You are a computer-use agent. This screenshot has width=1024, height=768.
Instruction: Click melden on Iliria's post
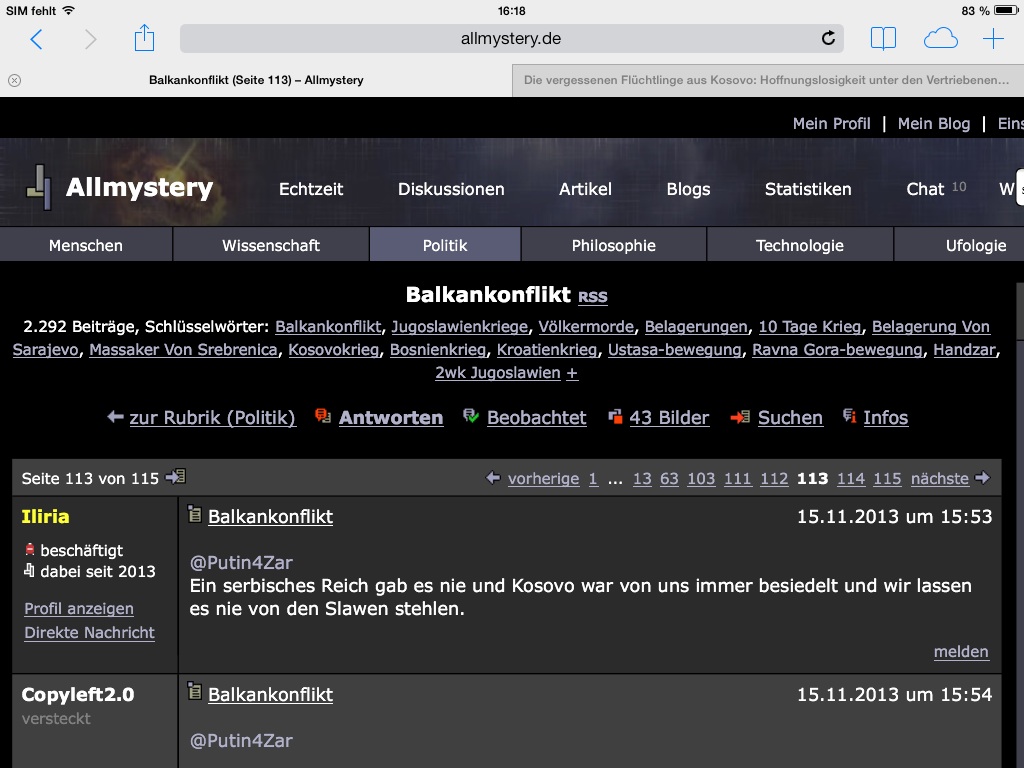(961, 652)
